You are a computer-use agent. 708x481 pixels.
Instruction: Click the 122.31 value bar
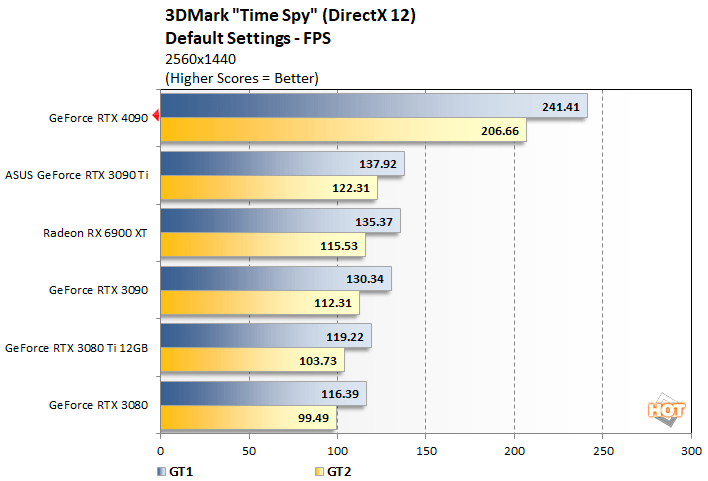click(269, 187)
